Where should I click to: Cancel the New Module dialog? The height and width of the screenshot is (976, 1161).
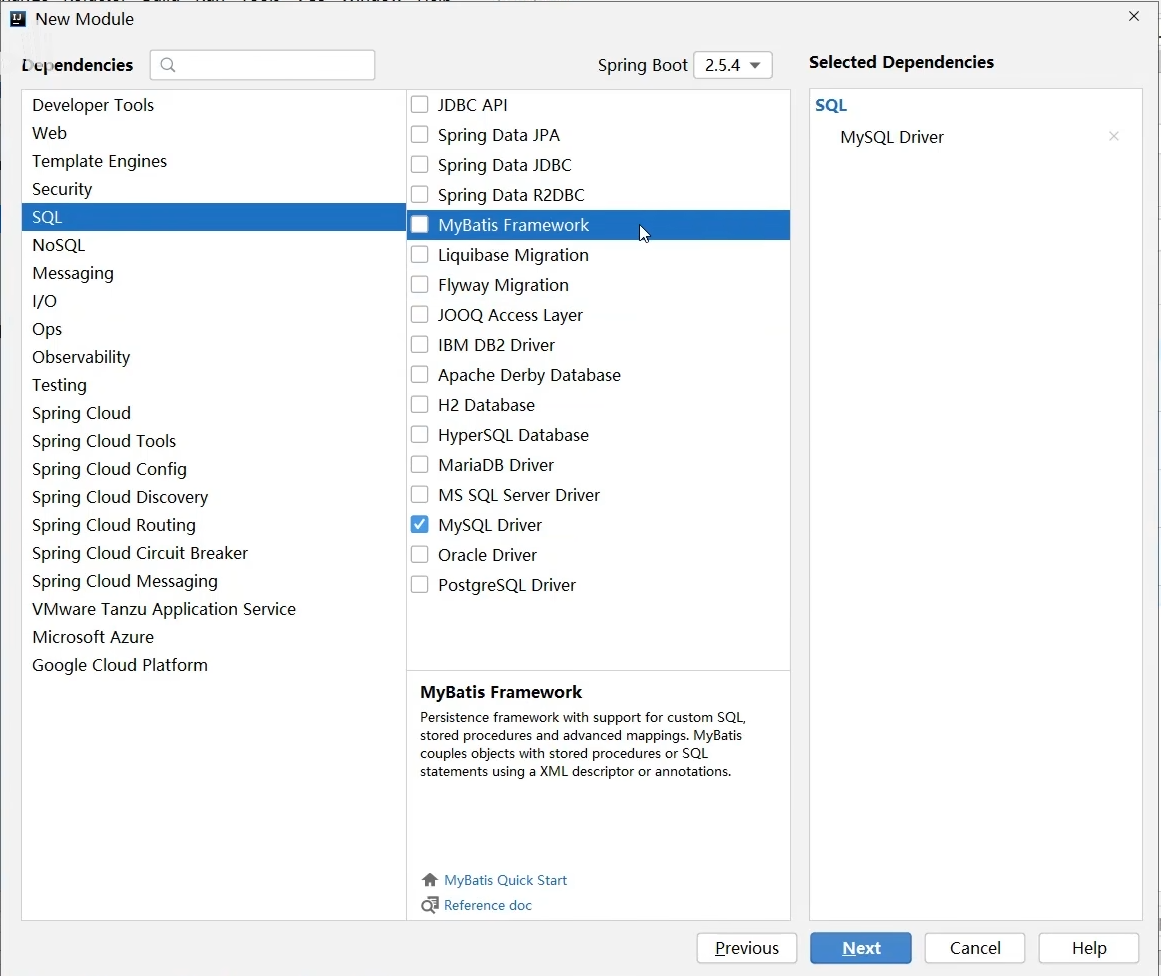[x=974, y=948]
